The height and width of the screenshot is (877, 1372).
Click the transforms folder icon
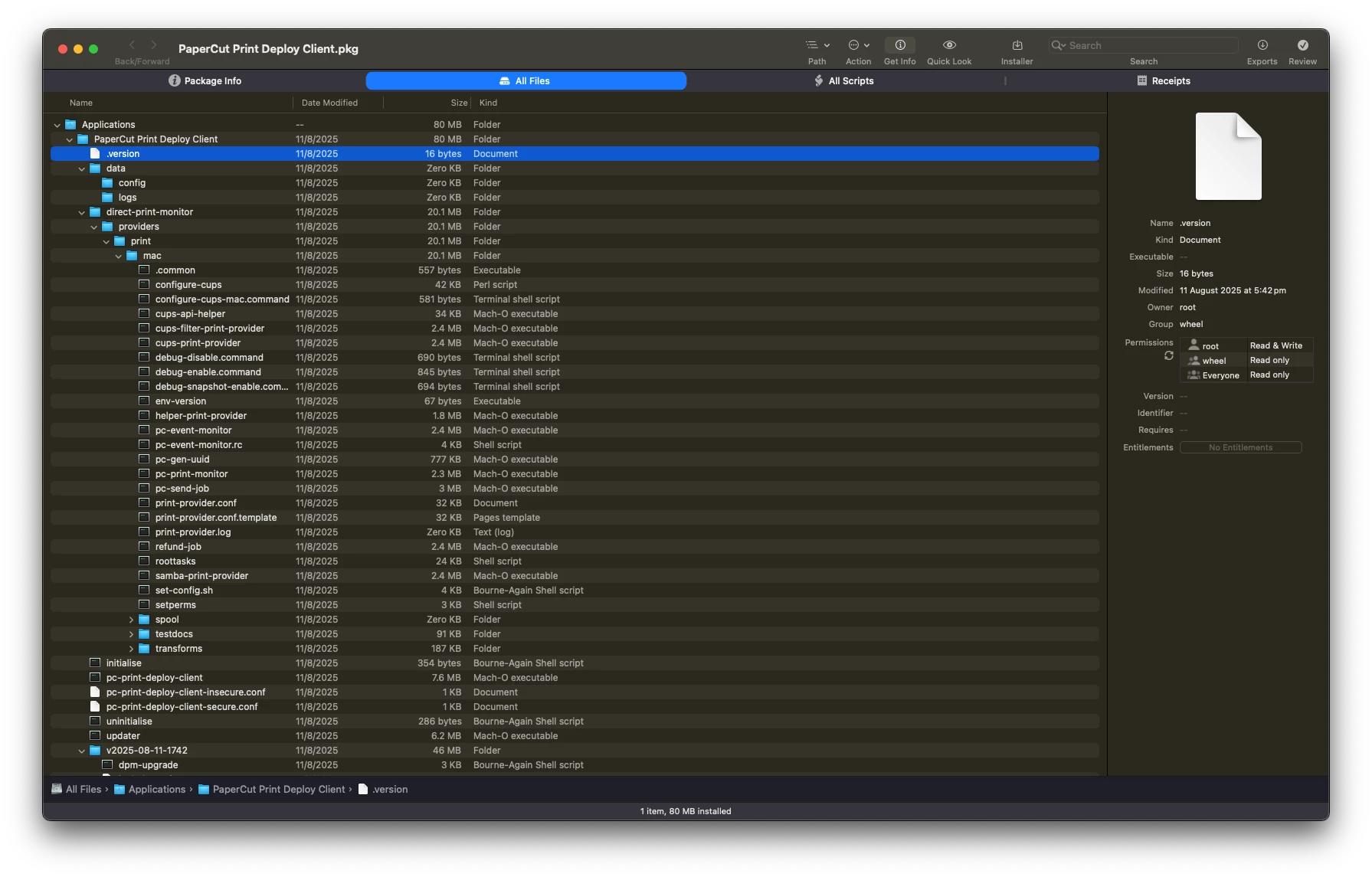(x=144, y=648)
